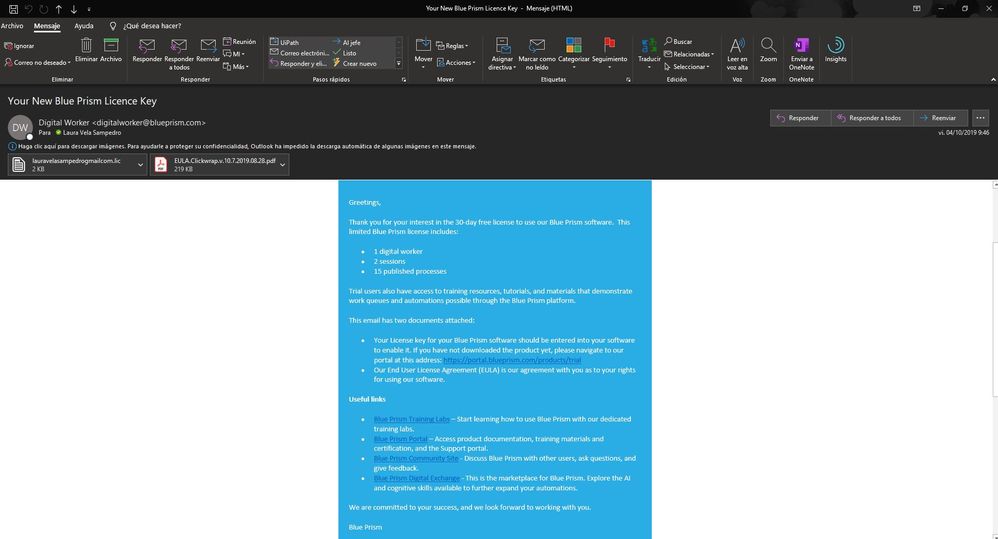Open the EULA.Clickwrap PDF attachment
The height and width of the screenshot is (539, 998).
tap(214, 164)
